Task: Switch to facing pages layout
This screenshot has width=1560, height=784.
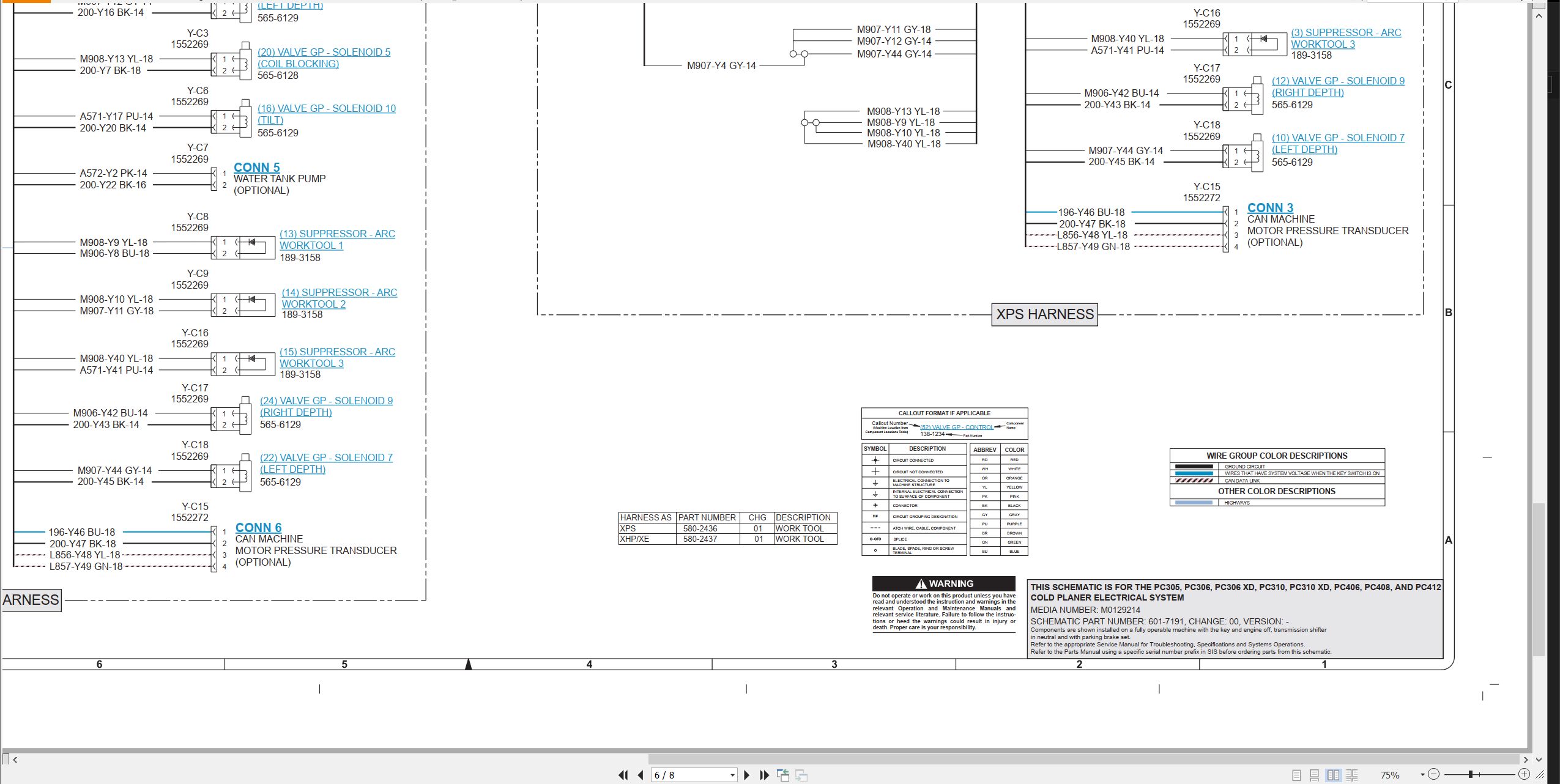Action: (1333, 775)
